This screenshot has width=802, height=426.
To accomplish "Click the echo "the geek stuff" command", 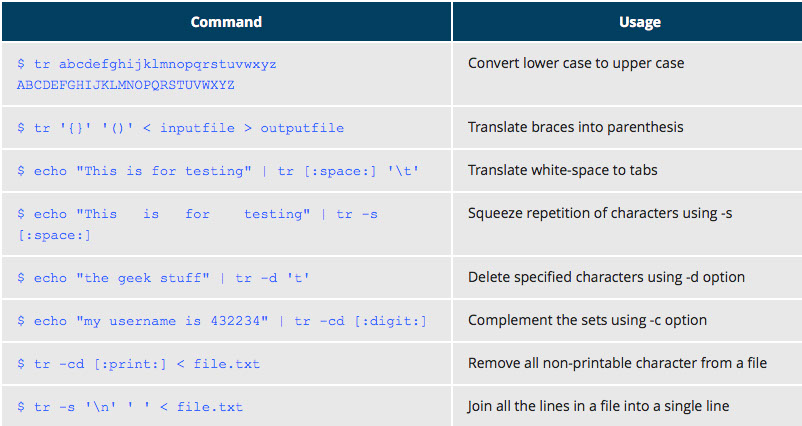I will point(172,278).
